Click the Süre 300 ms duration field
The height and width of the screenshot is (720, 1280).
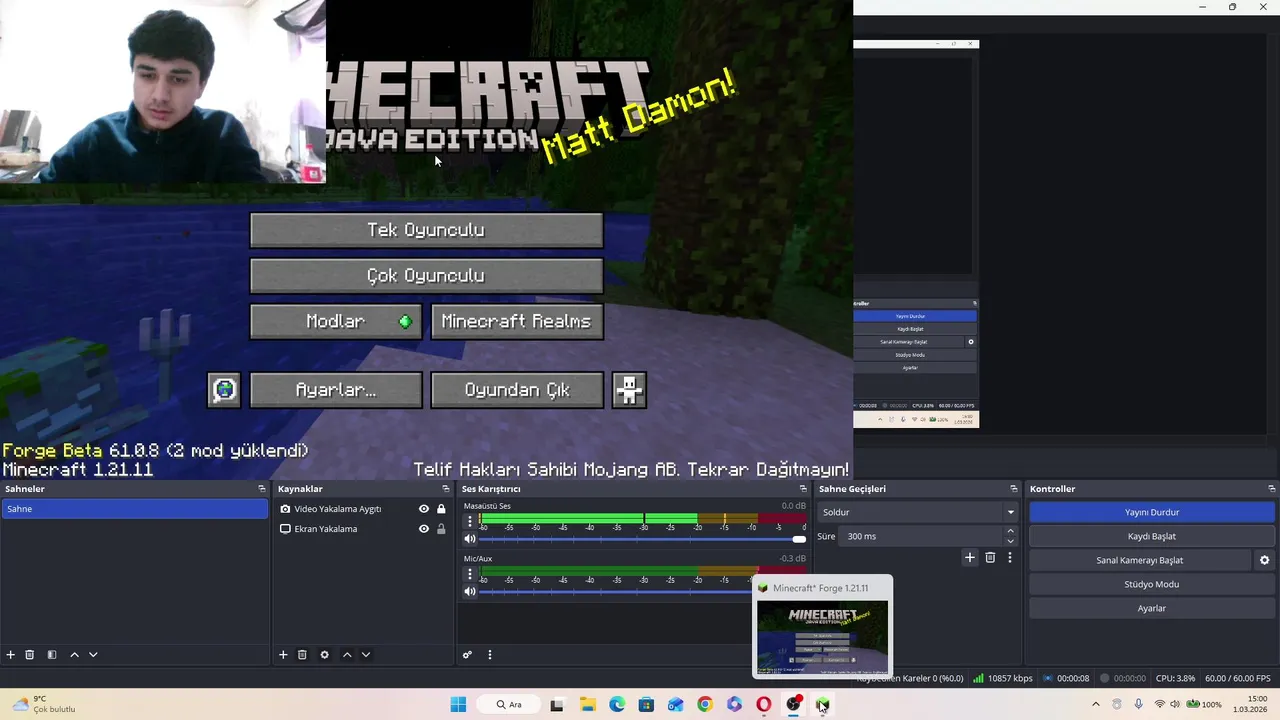[920, 536]
